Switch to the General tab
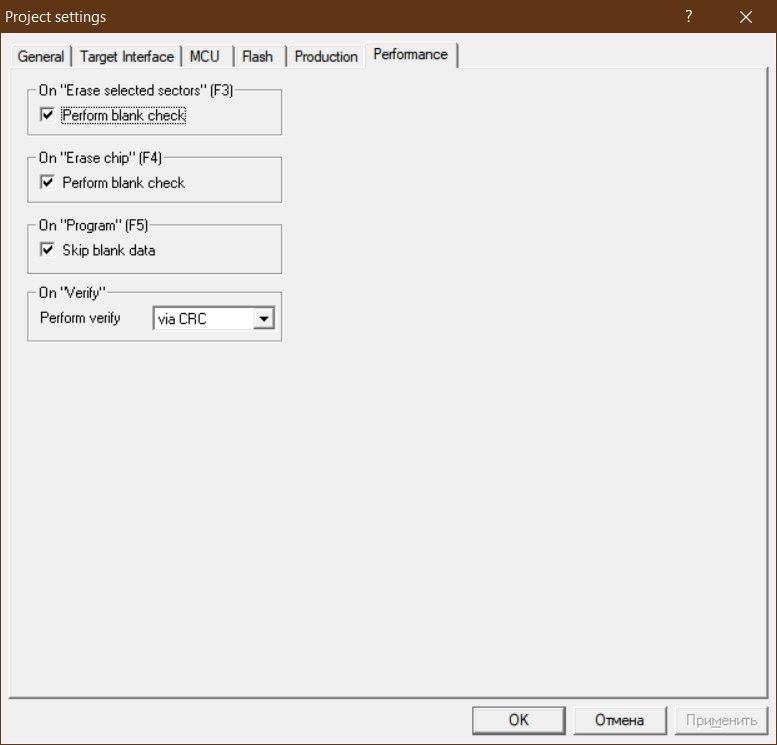 click(x=41, y=57)
